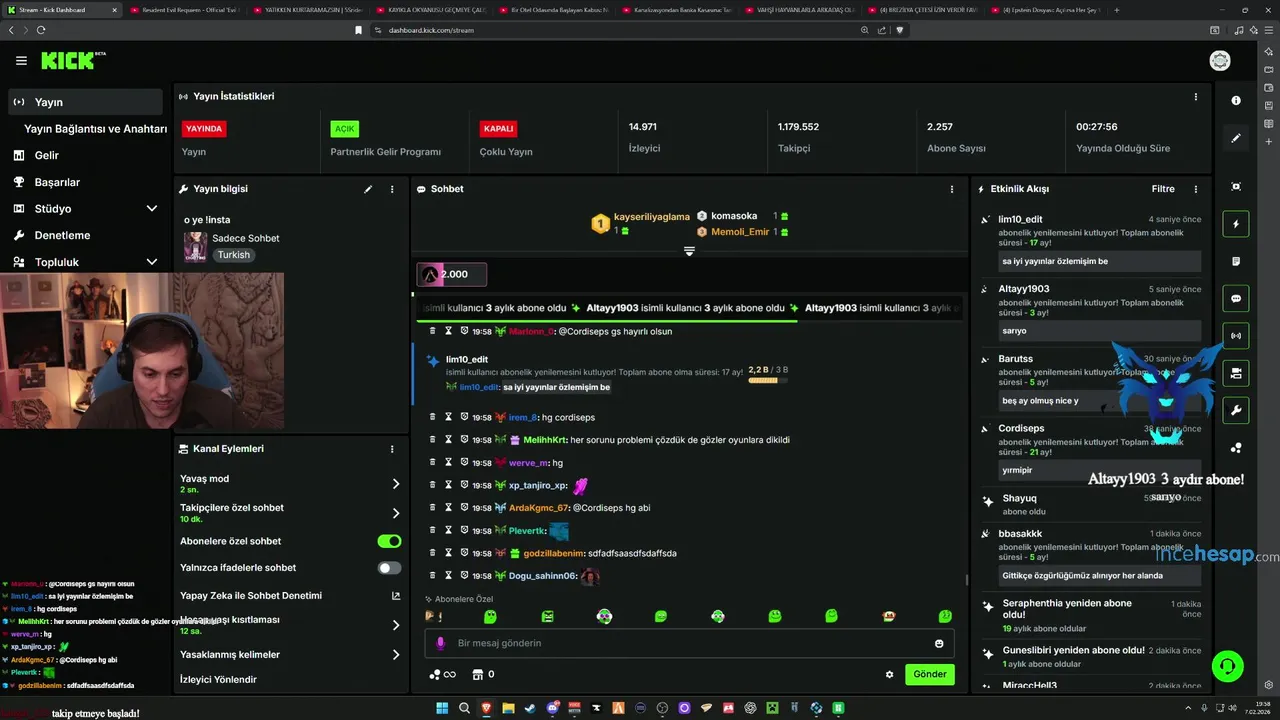Screen dimensions: 1280x720
Task: Click the green headset support button
Action: click(1227, 665)
